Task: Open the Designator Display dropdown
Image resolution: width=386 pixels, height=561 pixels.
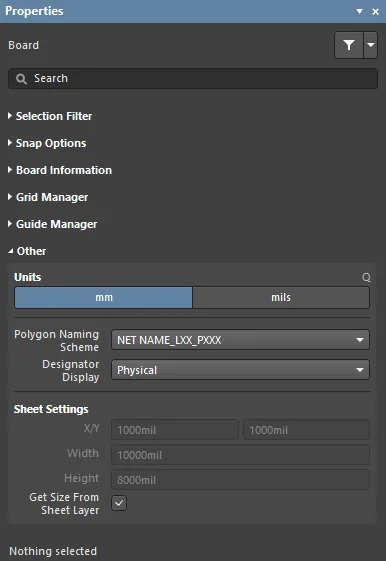Action: [x=240, y=370]
